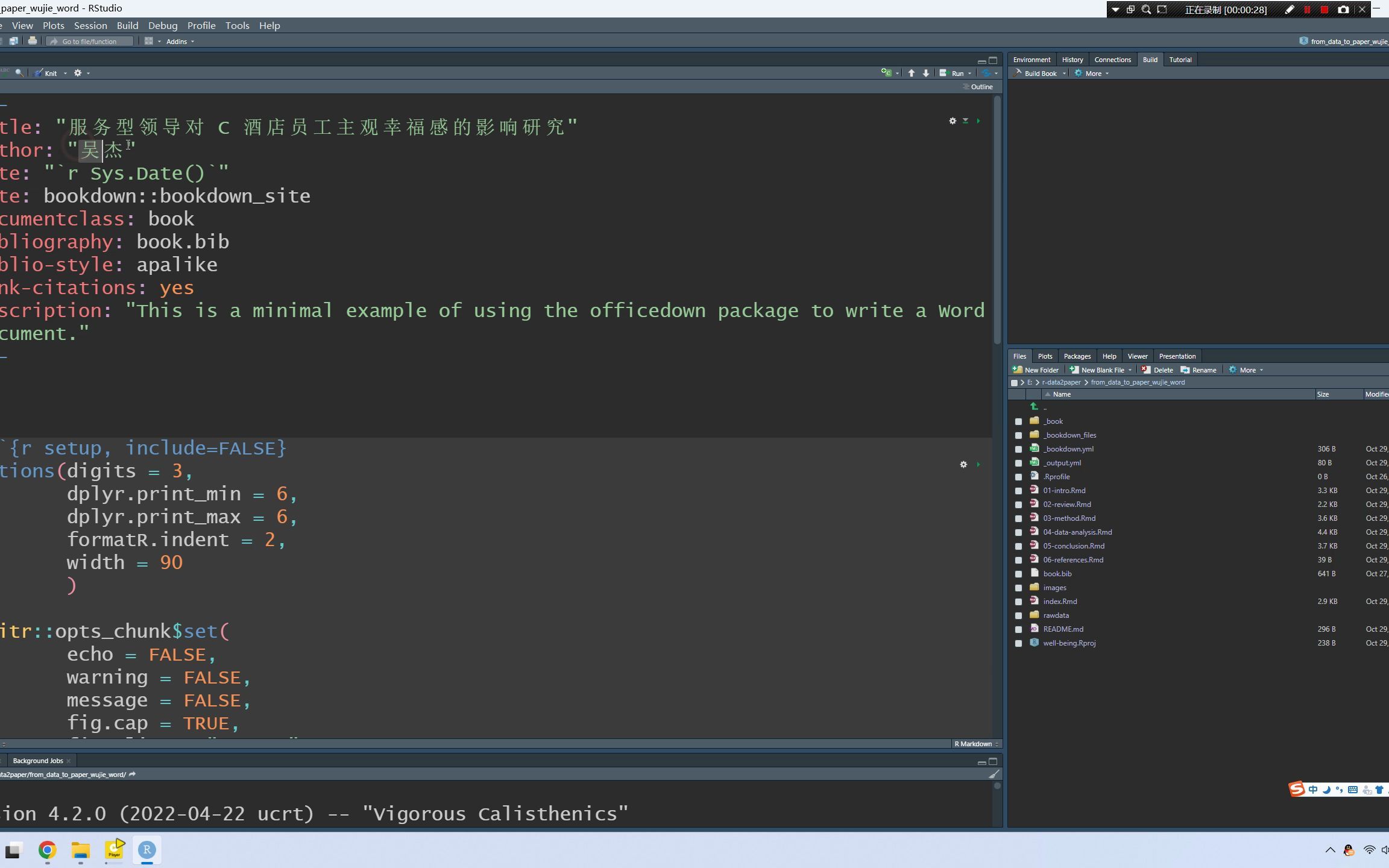1389x868 pixels.
Task: Select the History tab
Action: tap(1072, 59)
